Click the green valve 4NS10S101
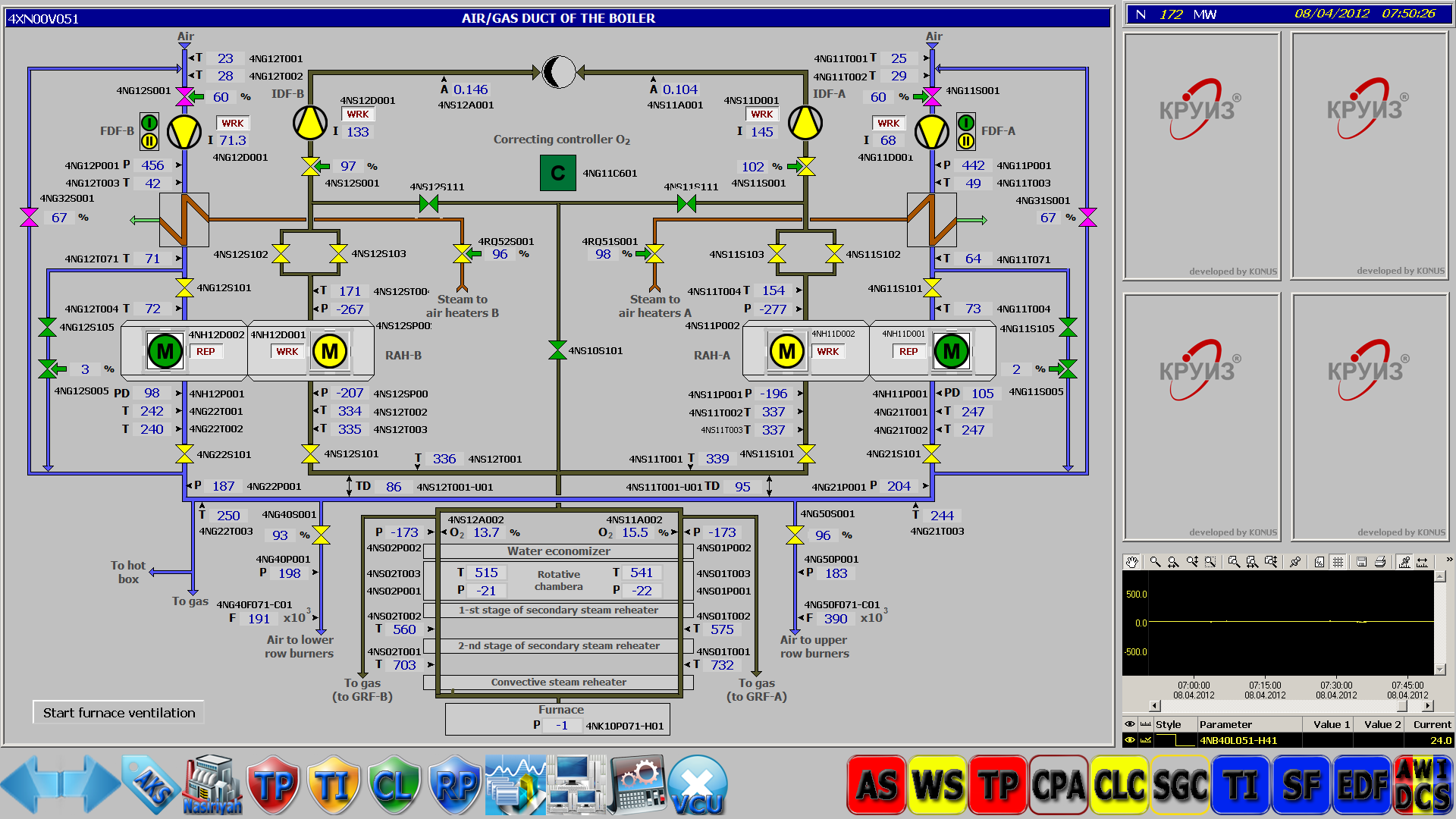Screen dimensions: 1456x819 tap(557, 350)
